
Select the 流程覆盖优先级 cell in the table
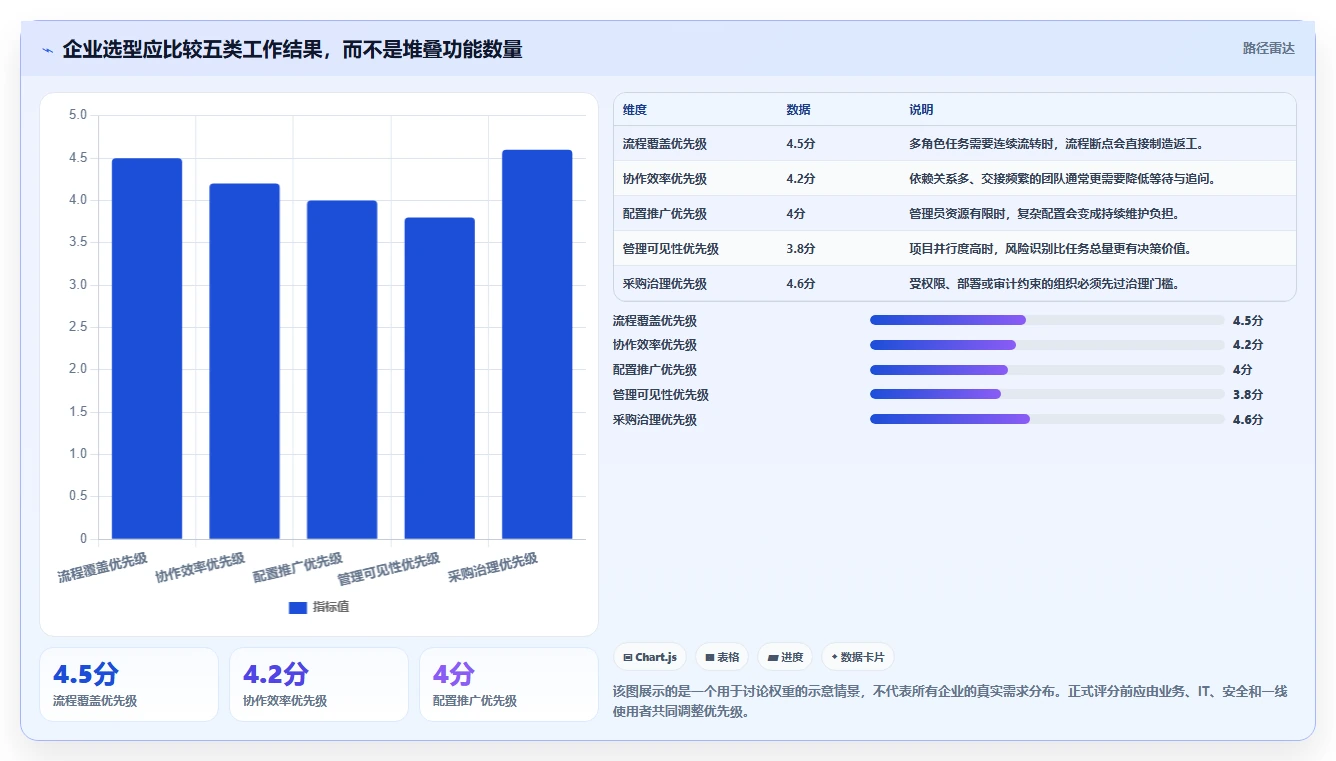tap(665, 144)
